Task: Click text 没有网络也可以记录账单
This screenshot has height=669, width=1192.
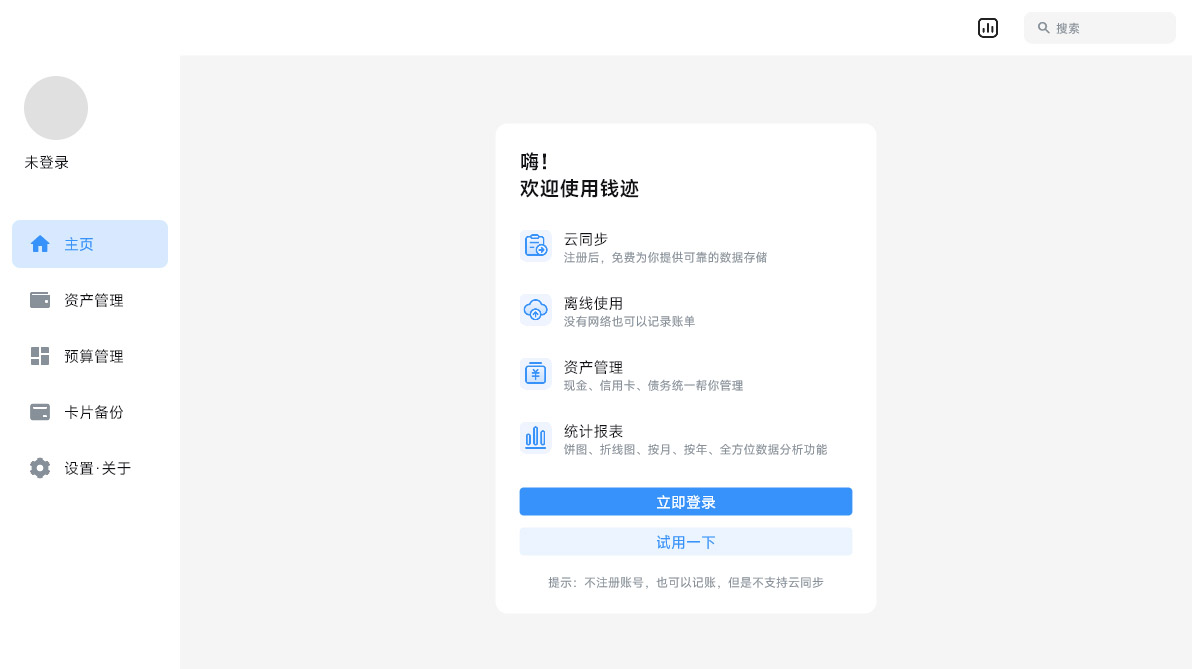Action: [629, 322]
